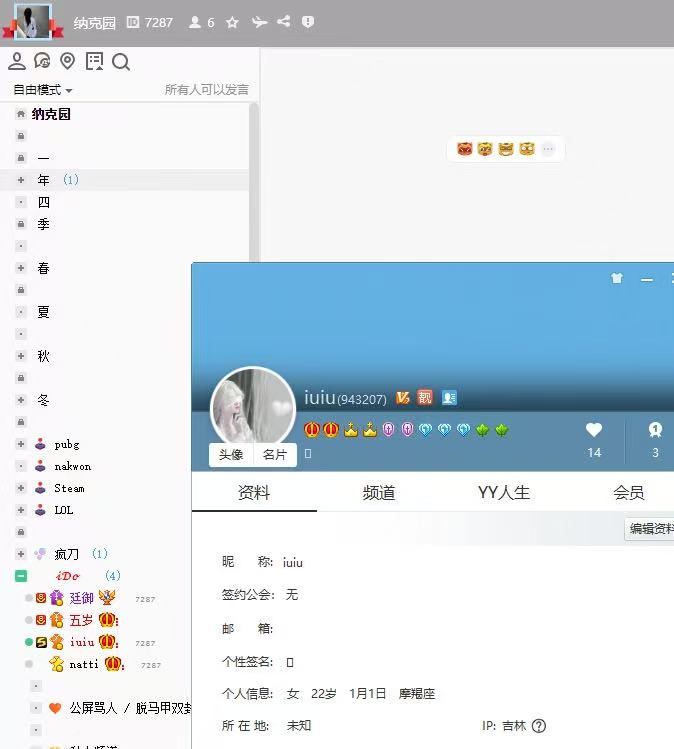Switch to the 资料 tab
Image resolution: width=674 pixels, height=749 pixels.
click(254, 492)
